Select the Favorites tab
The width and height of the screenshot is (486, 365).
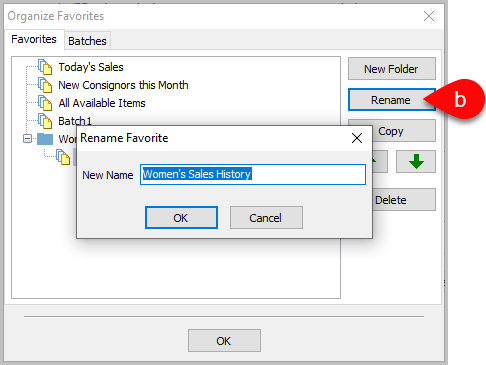pyautogui.click(x=34, y=39)
